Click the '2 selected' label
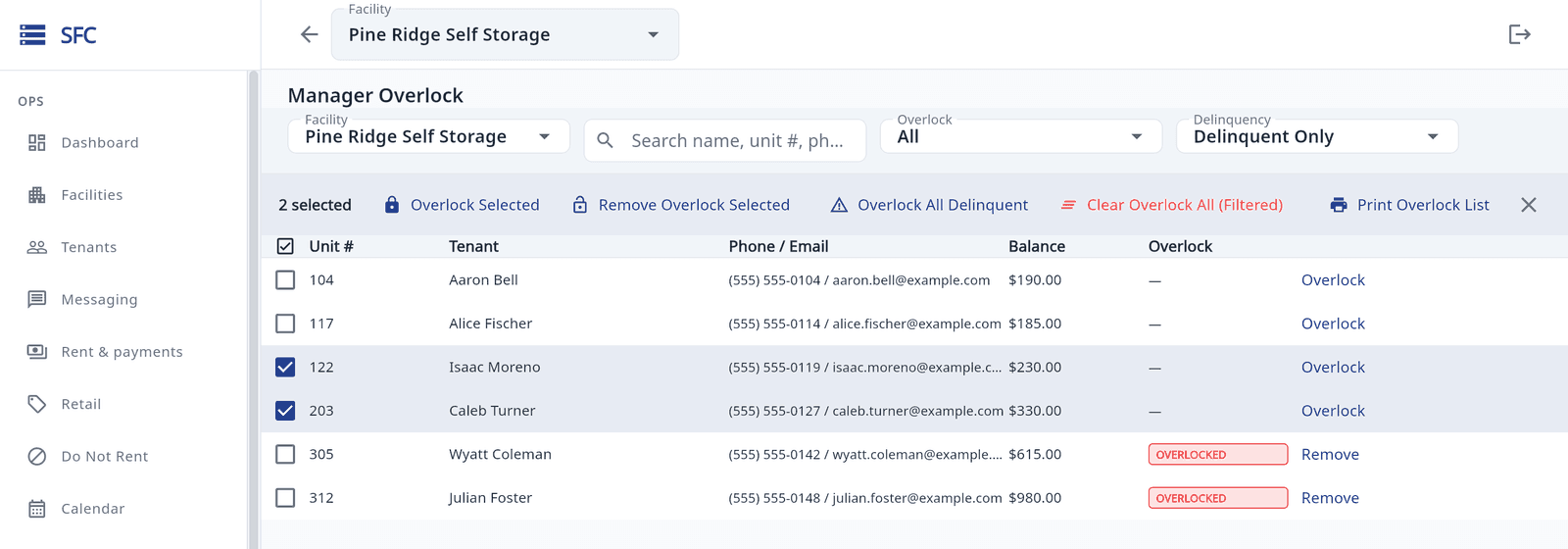 (315, 205)
